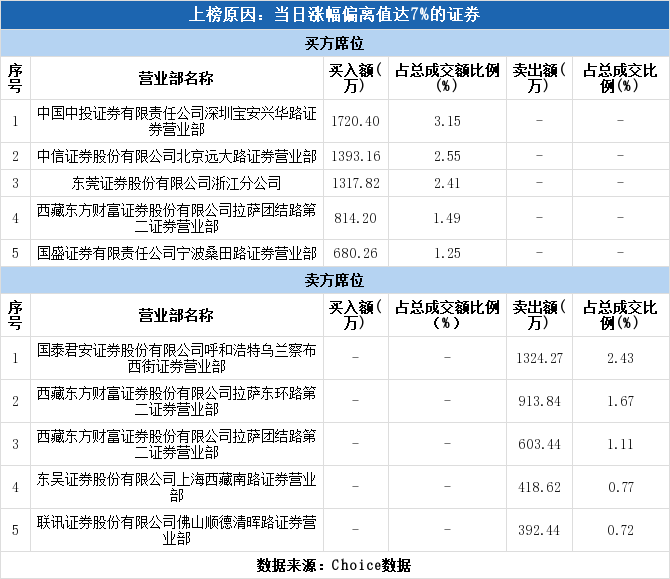Click sell amount 913.84
The width and height of the screenshot is (670, 579).
(x=539, y=401)
